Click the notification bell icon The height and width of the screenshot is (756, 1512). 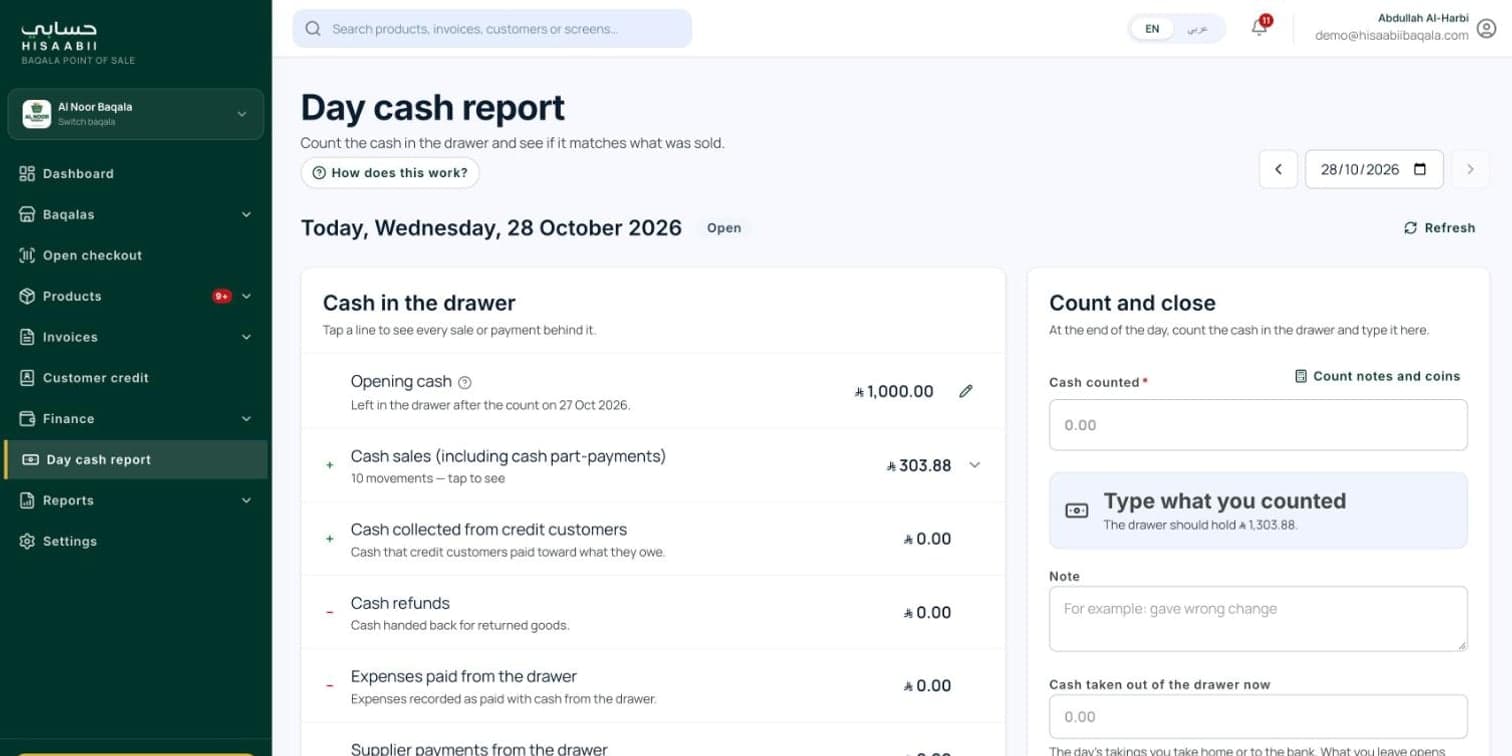click(1259, 28)
